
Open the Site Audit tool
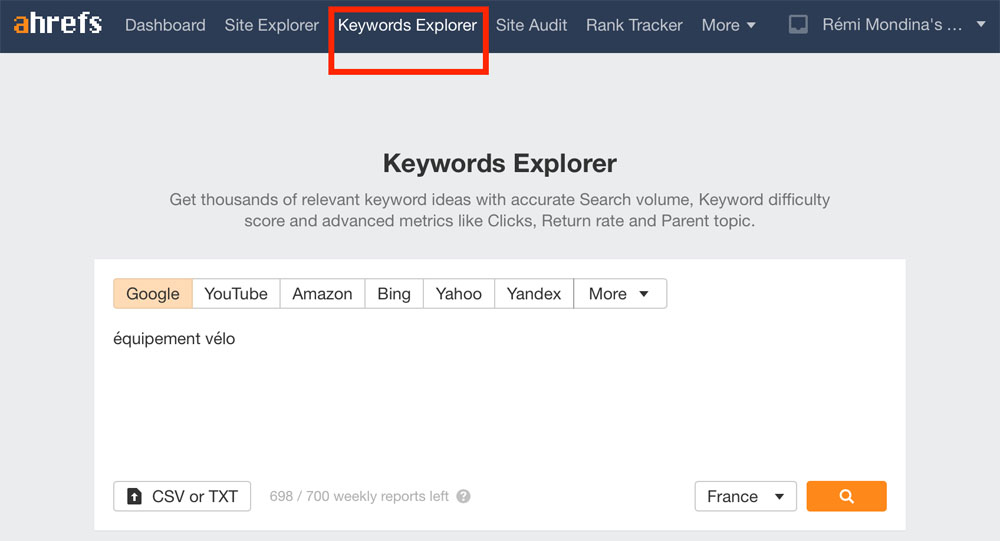(531, 25)
